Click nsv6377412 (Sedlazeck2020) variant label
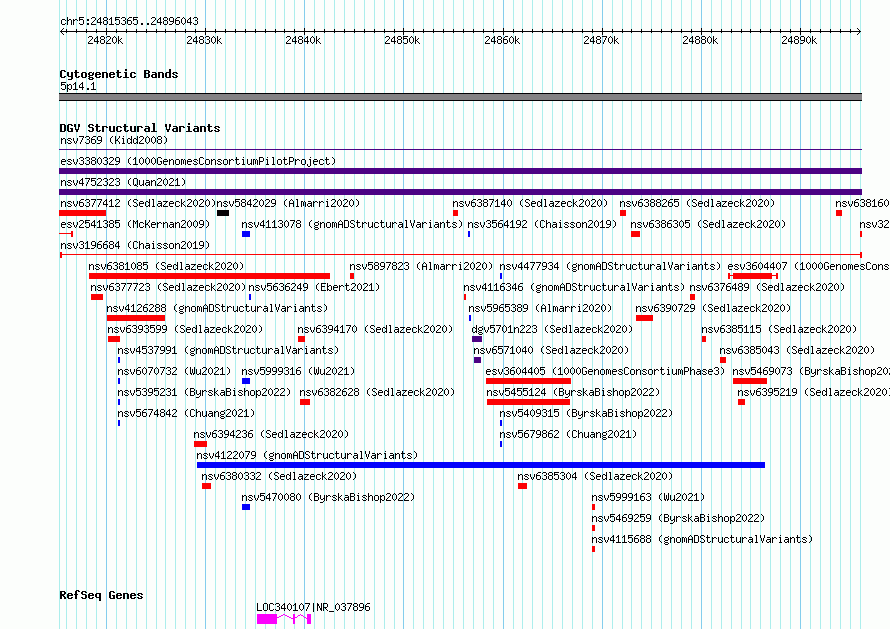The width and height of the screenshot is (890, 629). pyautogui.click(x=138, y=203)
